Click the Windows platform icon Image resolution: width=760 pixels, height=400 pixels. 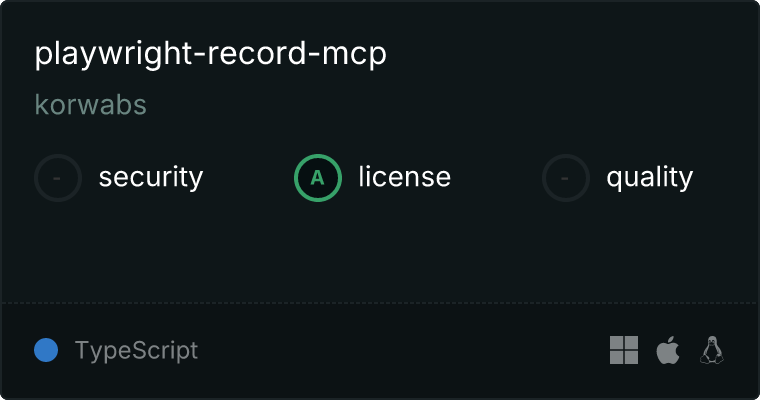(x=624, y=350)
